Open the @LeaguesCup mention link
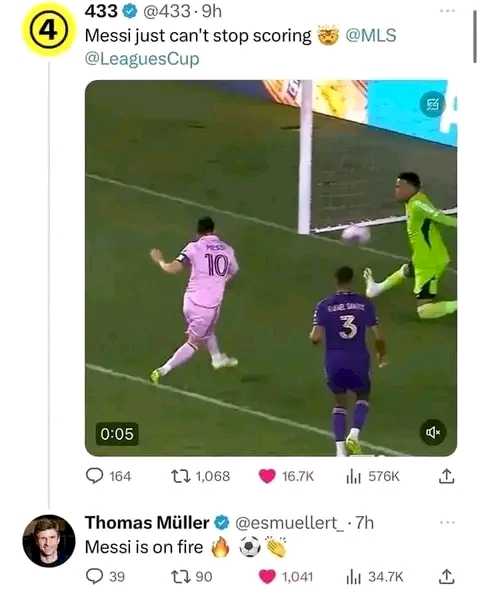This screenshot has width=480, height=599. pyautogui.click(x=142, y=59)
